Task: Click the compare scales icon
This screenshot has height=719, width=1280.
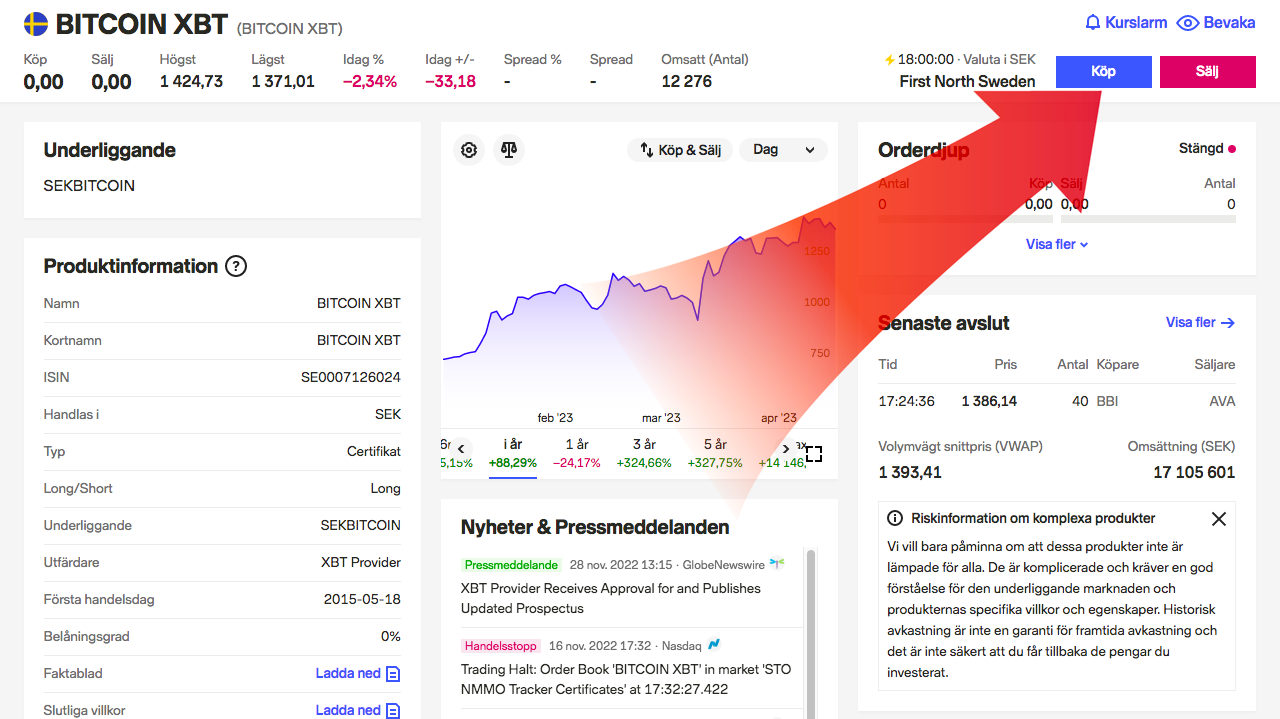Action: point(509,150)
